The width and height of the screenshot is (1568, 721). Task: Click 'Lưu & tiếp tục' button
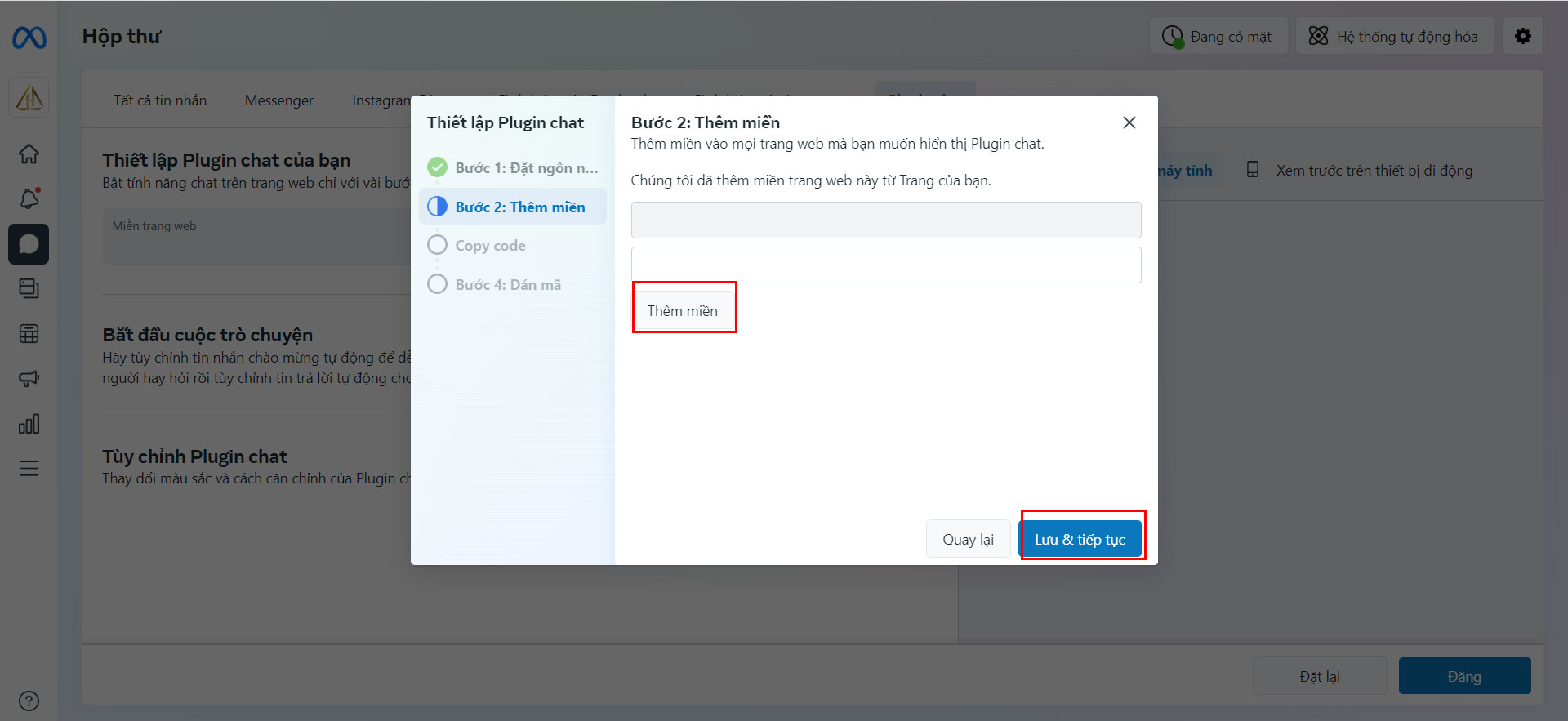coord(1080,539)
